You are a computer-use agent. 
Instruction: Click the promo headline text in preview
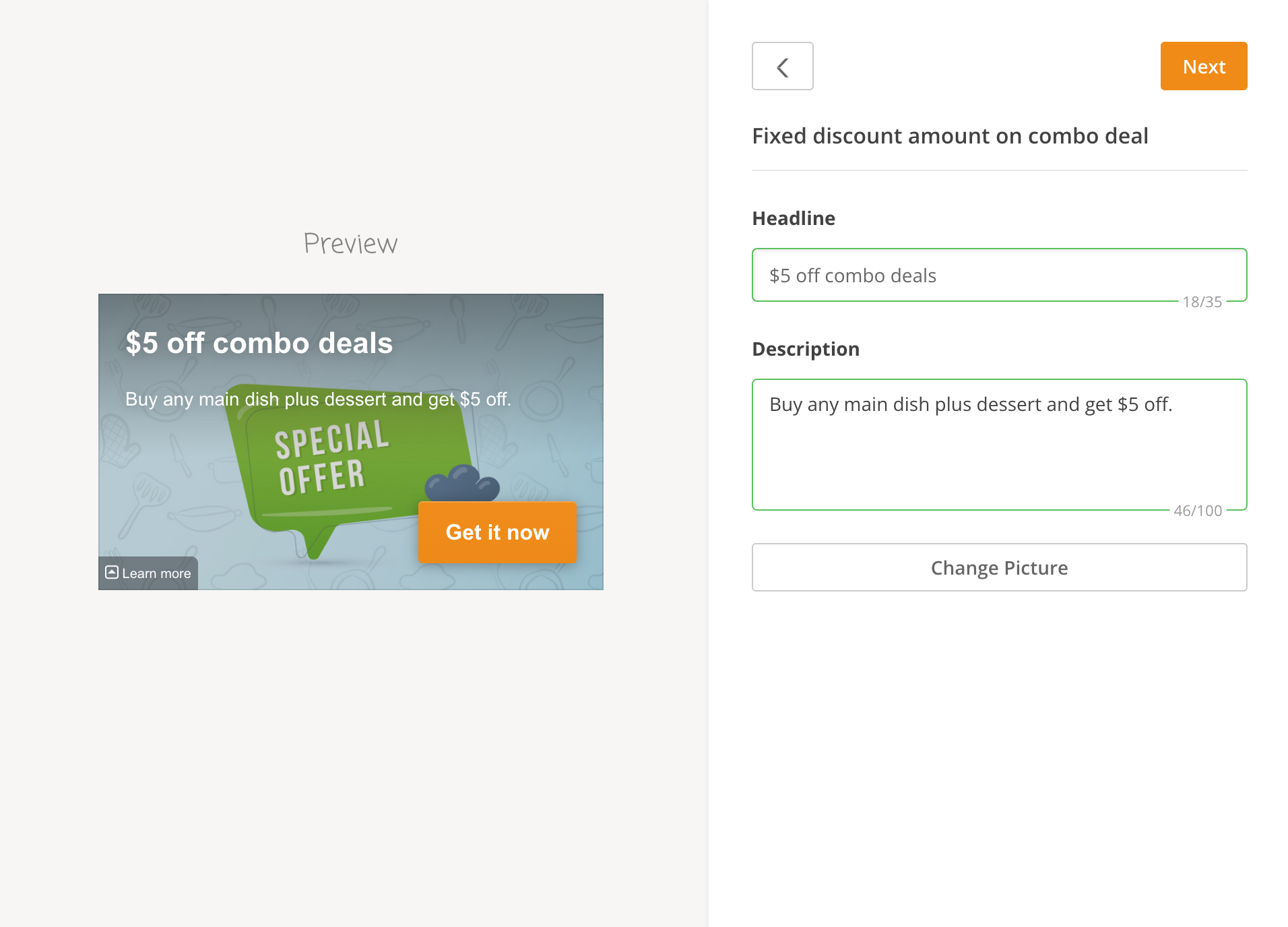pos(259,343)
